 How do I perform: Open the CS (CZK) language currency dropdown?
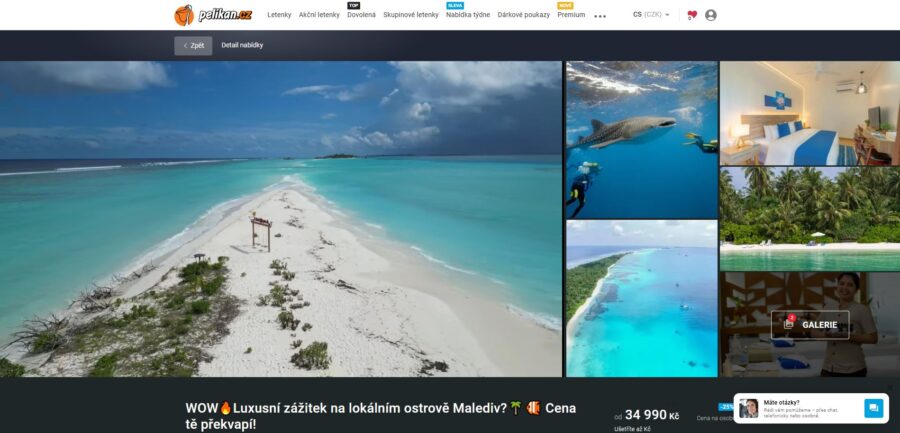point(651,14)
